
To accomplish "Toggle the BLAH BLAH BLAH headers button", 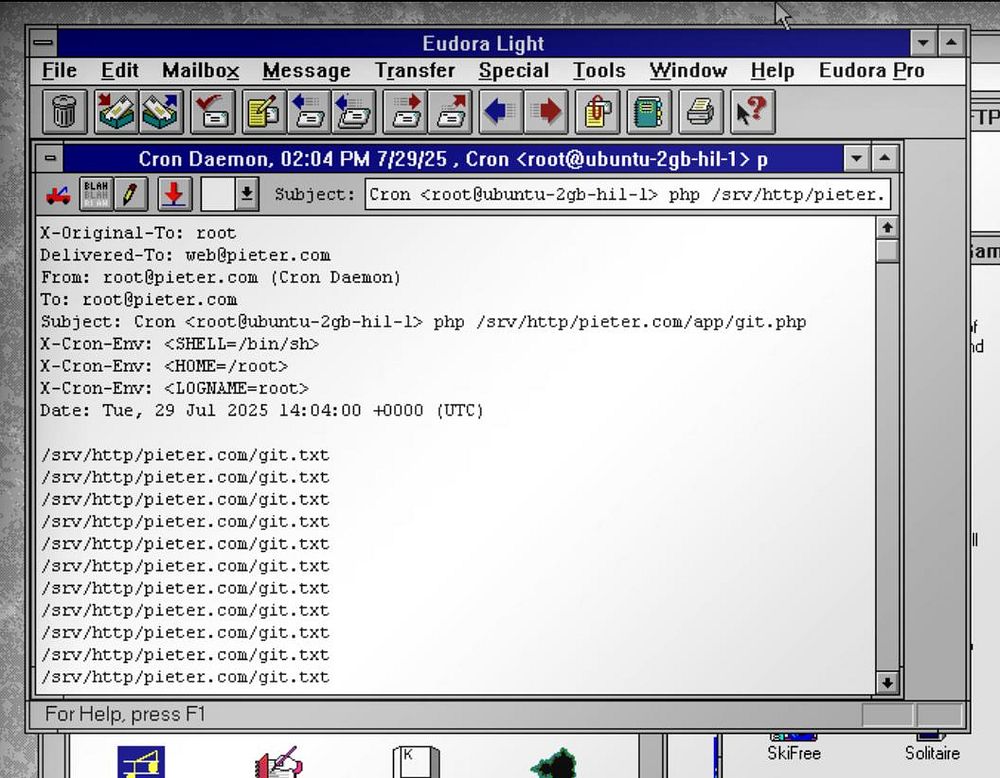I will tap(96, 194).
